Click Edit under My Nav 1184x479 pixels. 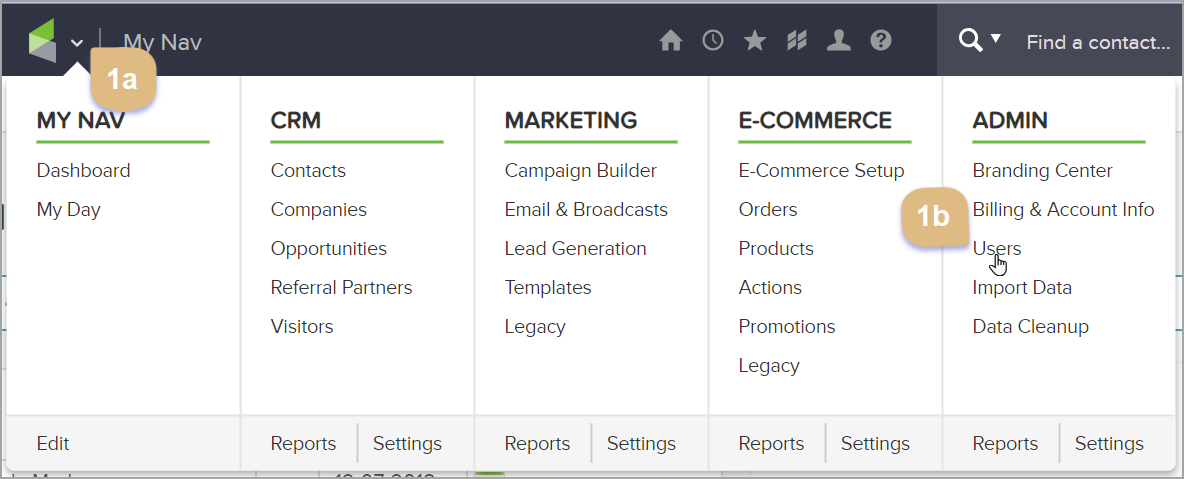pyautogui.click(x=53, y=443)
